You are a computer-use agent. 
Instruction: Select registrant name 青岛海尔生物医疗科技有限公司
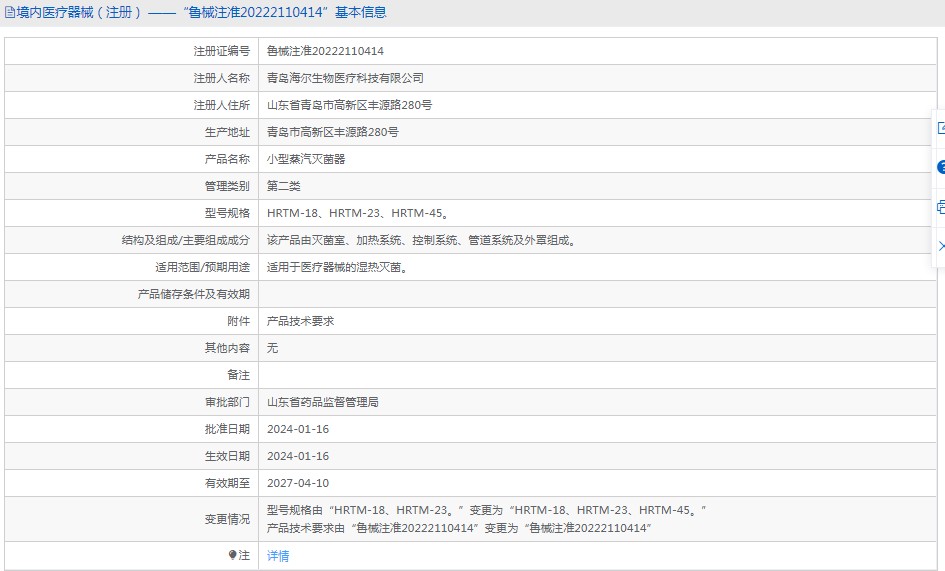tap(345, 78)
